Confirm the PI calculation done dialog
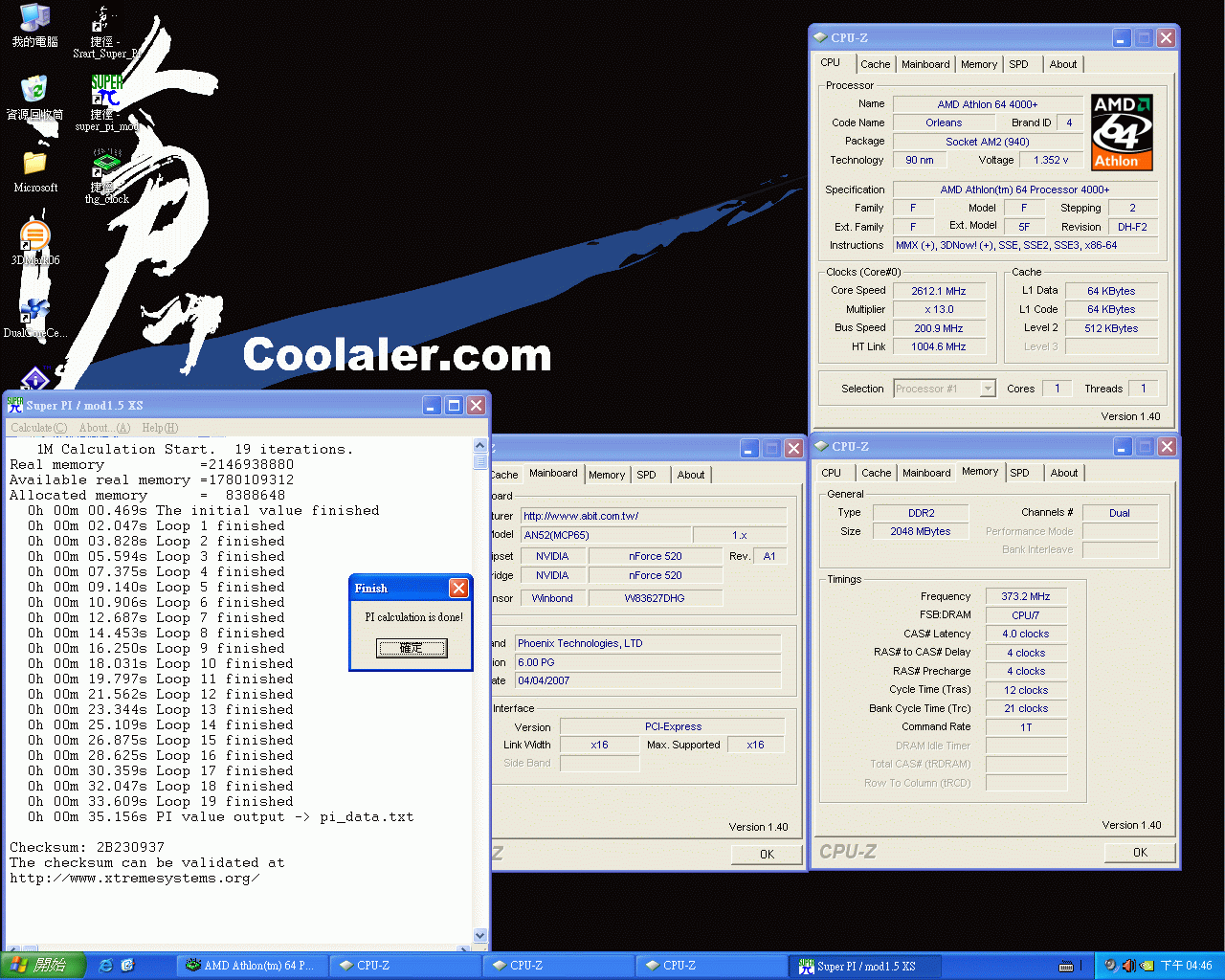Screen dimensions: 1225x980 pos(412,648)
